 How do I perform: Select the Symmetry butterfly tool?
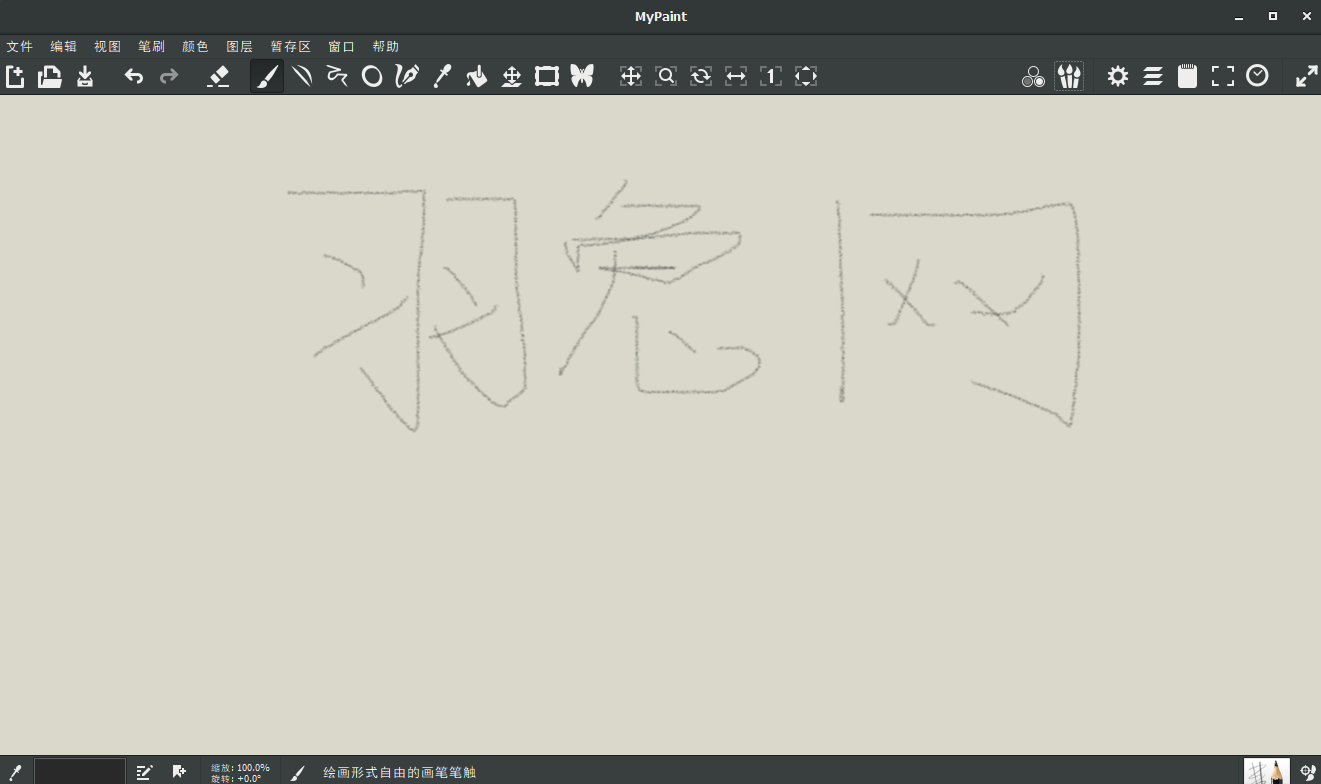pyautogui.click(x=582, y=76)
